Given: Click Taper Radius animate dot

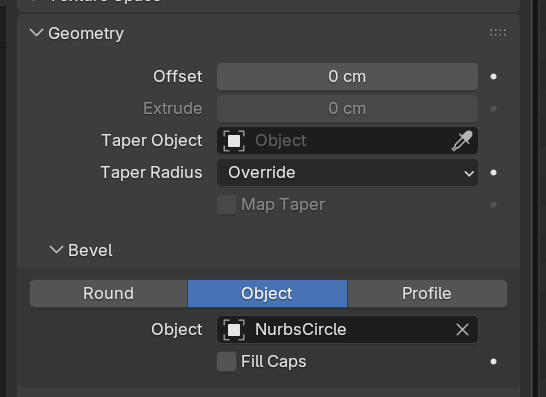Looking at the screenshot, I should pyautogui.click(x=493, y=173).
